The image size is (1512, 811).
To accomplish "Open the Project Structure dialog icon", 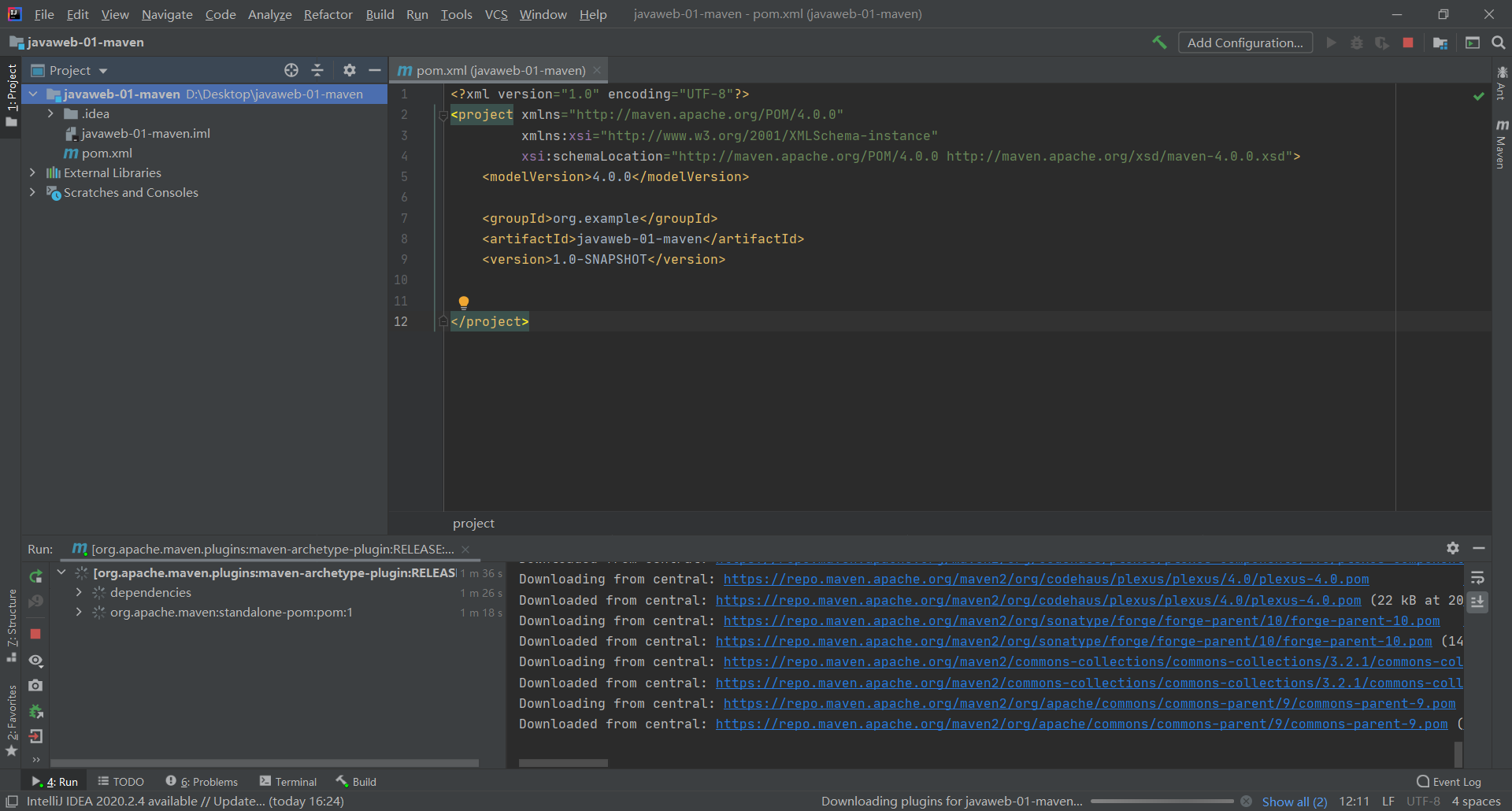I will click(x=1440, y=43).
